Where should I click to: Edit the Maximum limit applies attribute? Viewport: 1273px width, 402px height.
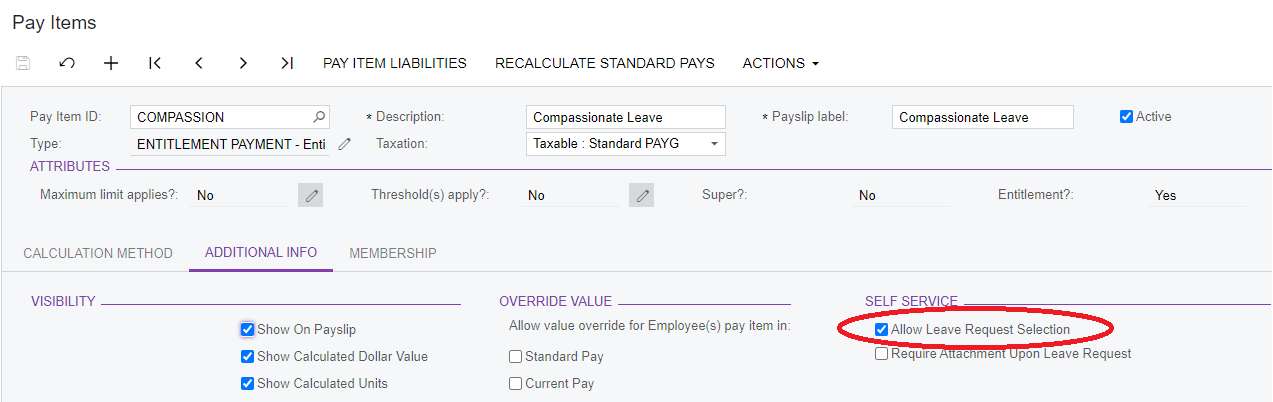point(312,195)
